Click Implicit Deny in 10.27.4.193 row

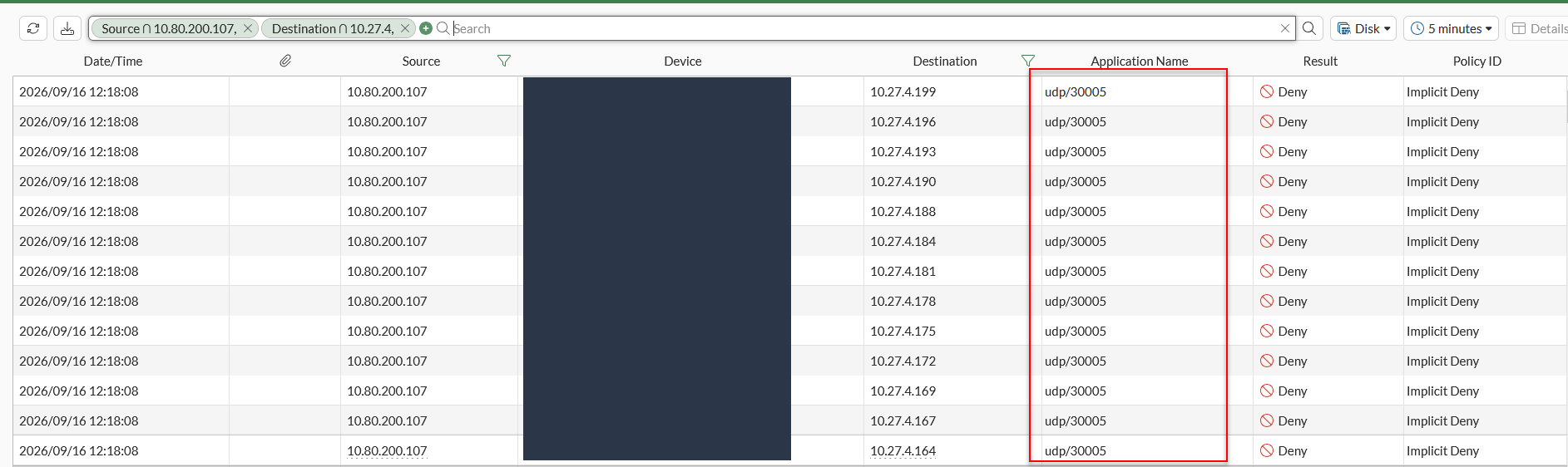(1442, 151)
